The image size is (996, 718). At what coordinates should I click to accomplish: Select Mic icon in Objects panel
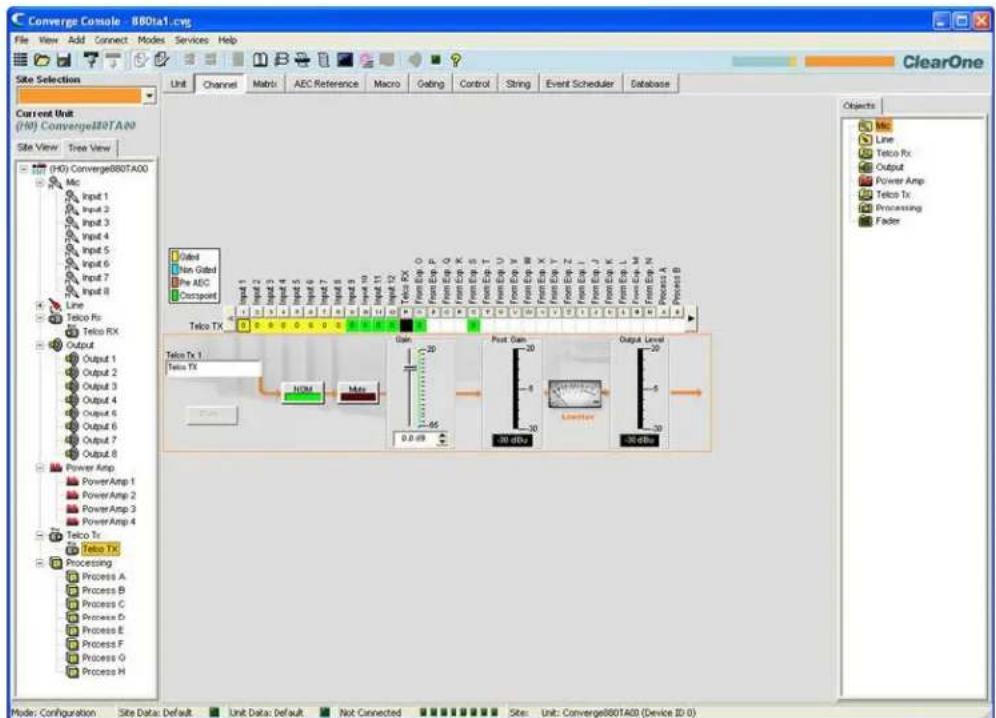pyautogui.click(x=865, y=126)
